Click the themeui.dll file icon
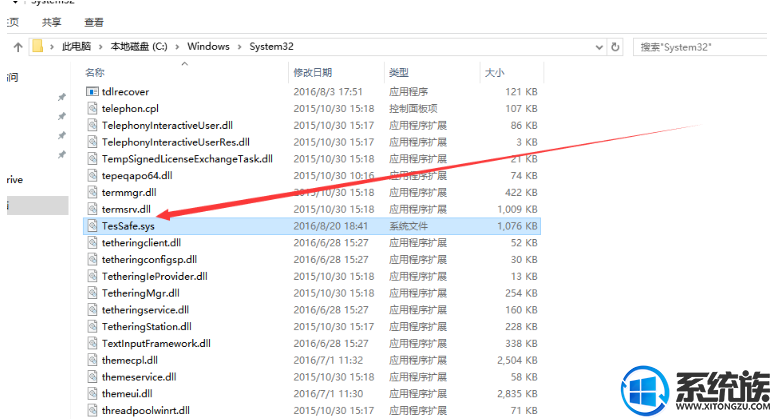Viewport: 770px width, 419px height. coord(92,393)
